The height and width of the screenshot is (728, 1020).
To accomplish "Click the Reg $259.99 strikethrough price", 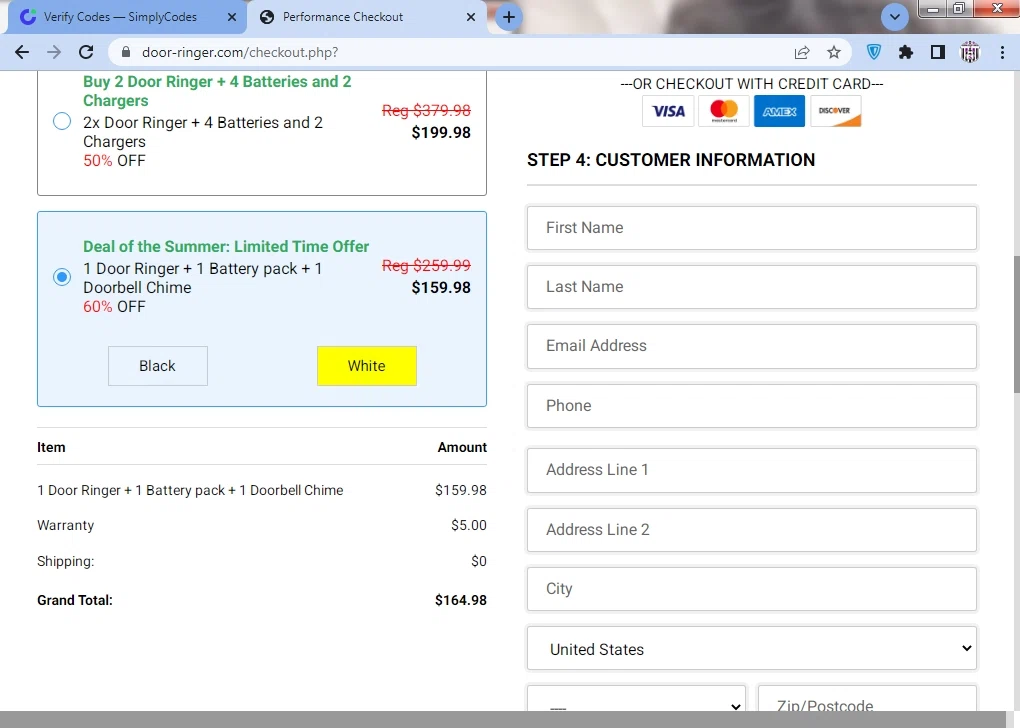I will pyautogui.click(x=426, y=265).
